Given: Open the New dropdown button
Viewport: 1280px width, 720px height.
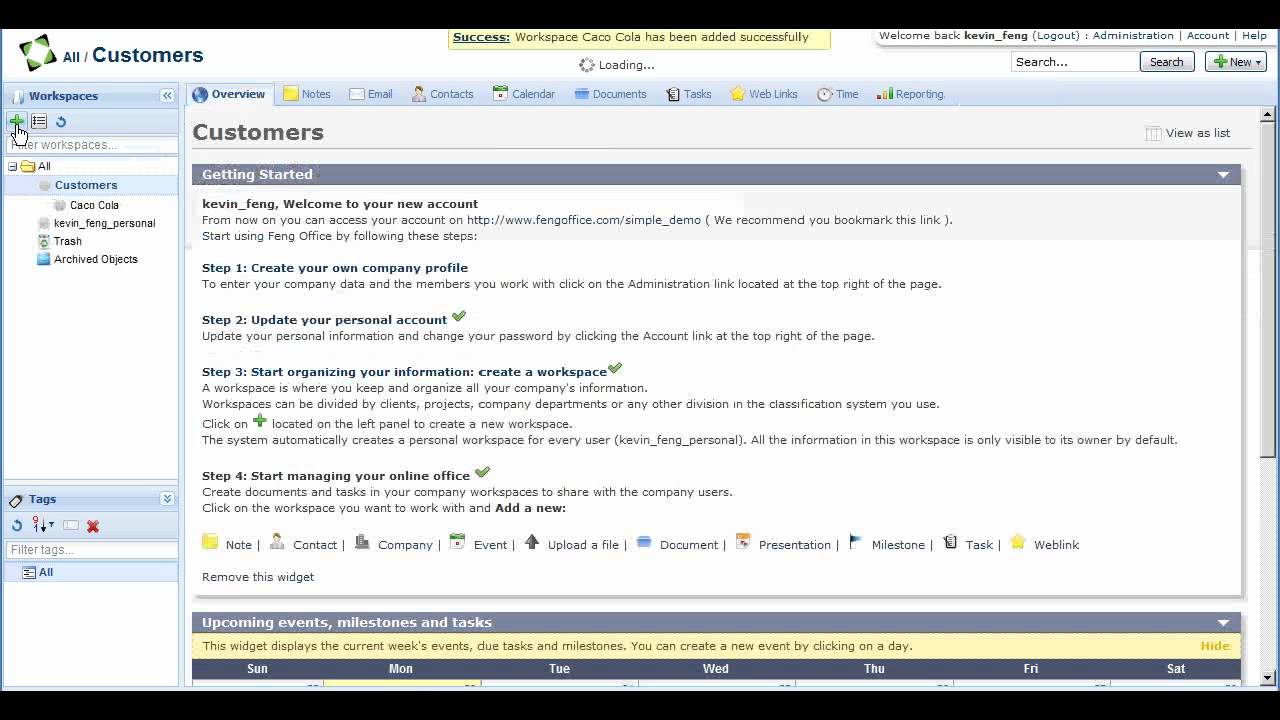Looking at the screenshot, I should click(1236, 62).
